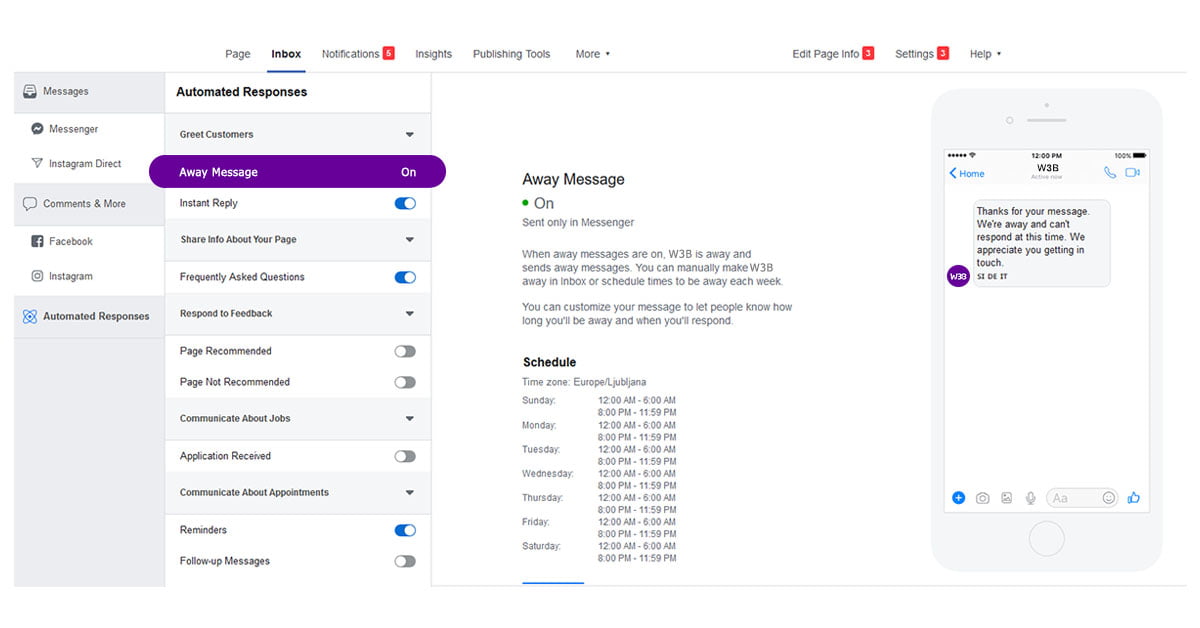The image size is (1200, 628).
Task: Click the thumbs up like icon
Action: click(x=1133, y=498)
